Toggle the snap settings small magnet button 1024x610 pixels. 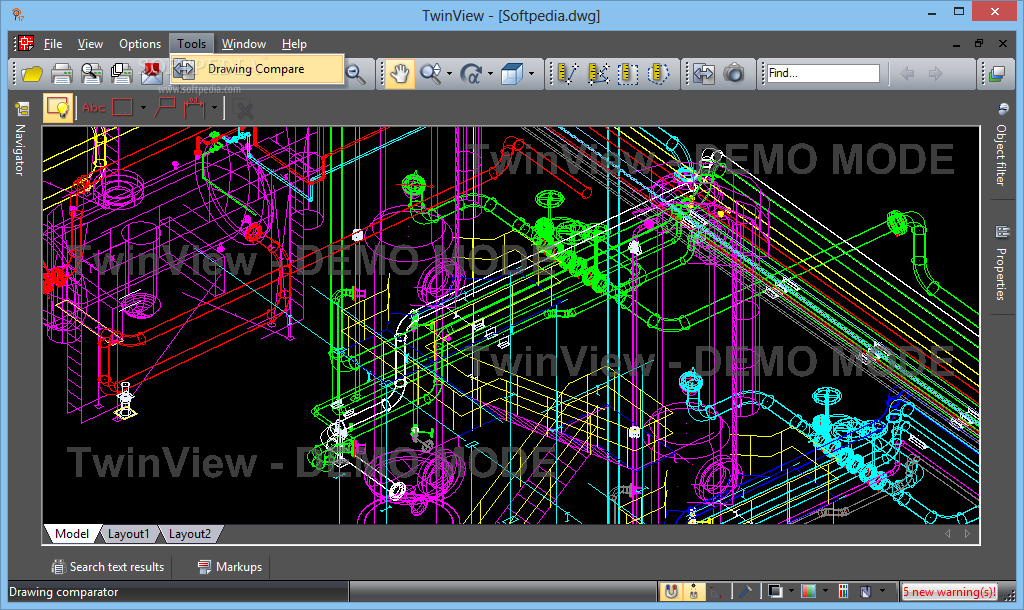pyautogui.click(x=694, y=592)
